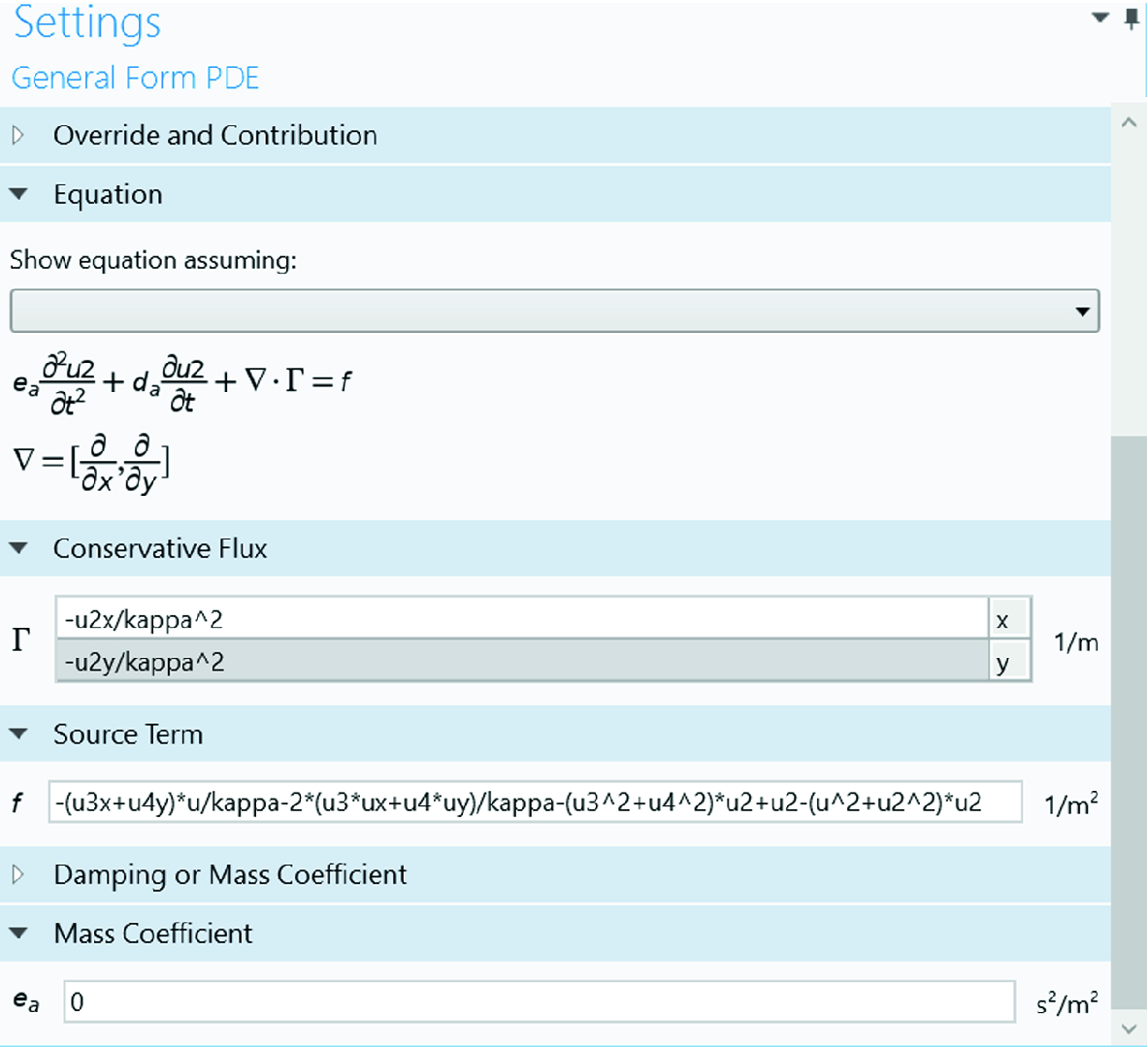Click the x label beside flux field
The image size is (1148, 1047).
click(1003, 620)
